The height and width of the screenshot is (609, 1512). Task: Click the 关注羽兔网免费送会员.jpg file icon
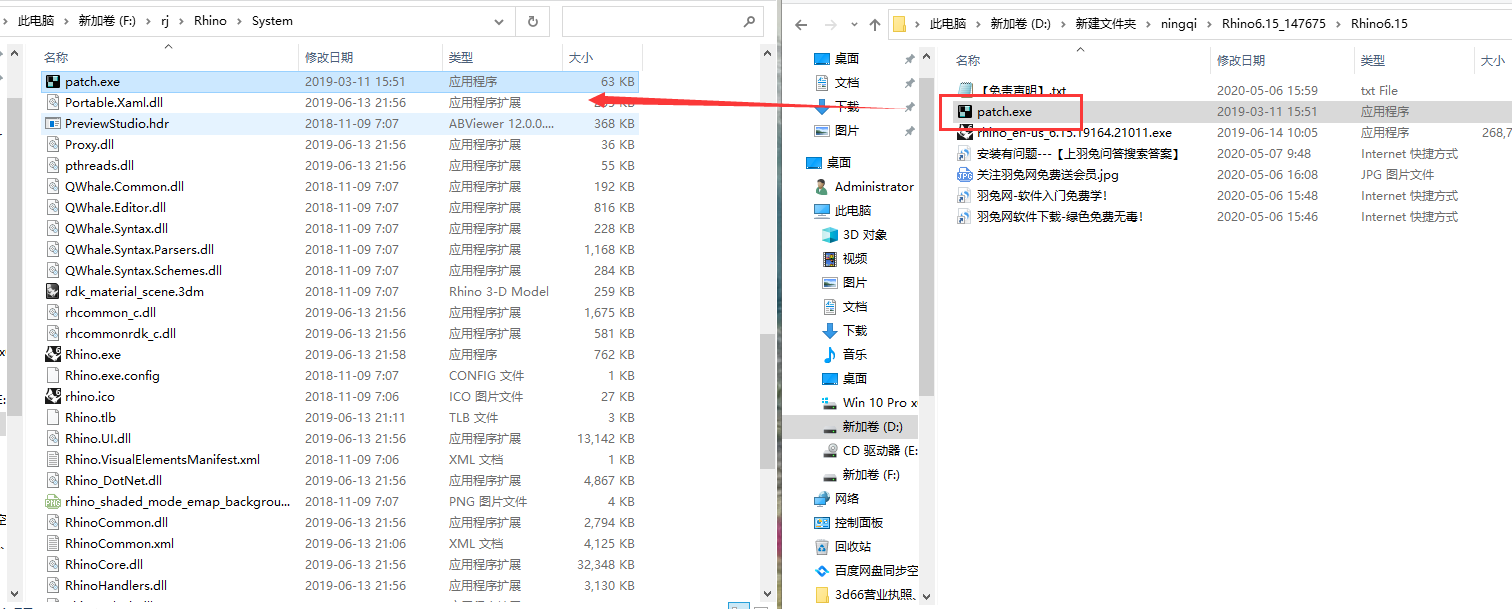pyautogui.click(x=965, y=174)
